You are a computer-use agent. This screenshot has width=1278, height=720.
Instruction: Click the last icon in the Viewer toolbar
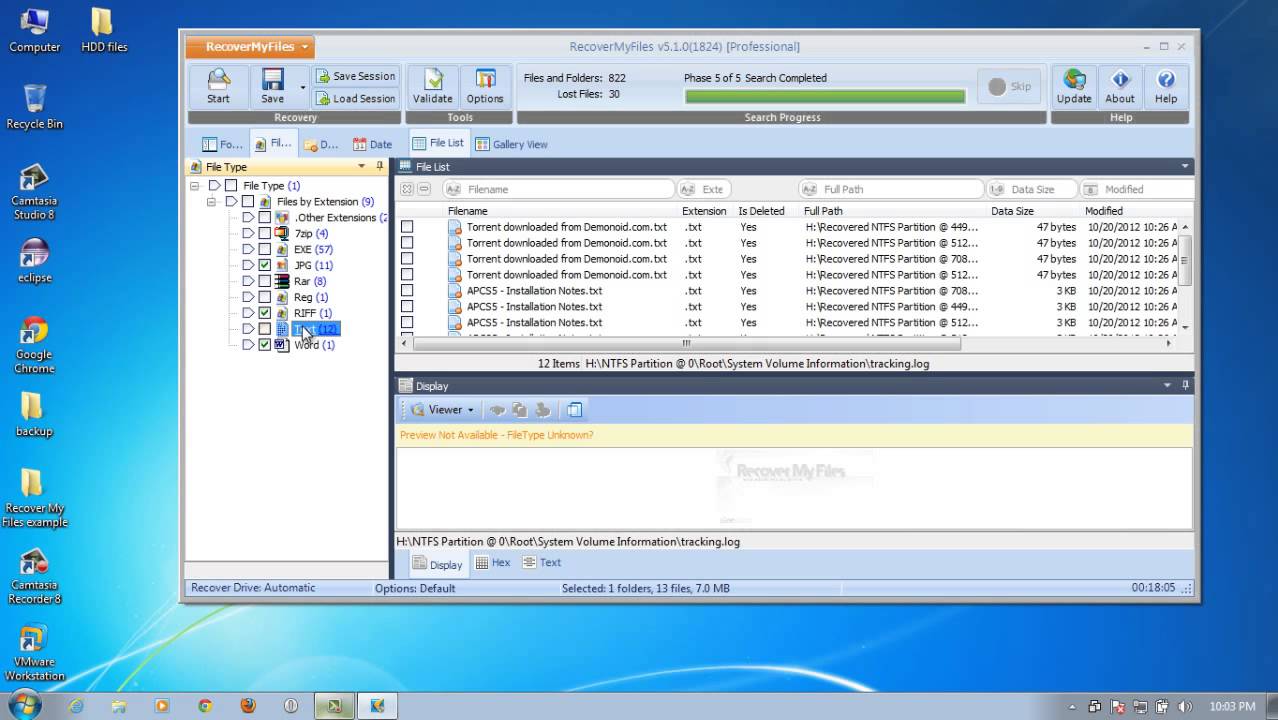tap(574, 409)
